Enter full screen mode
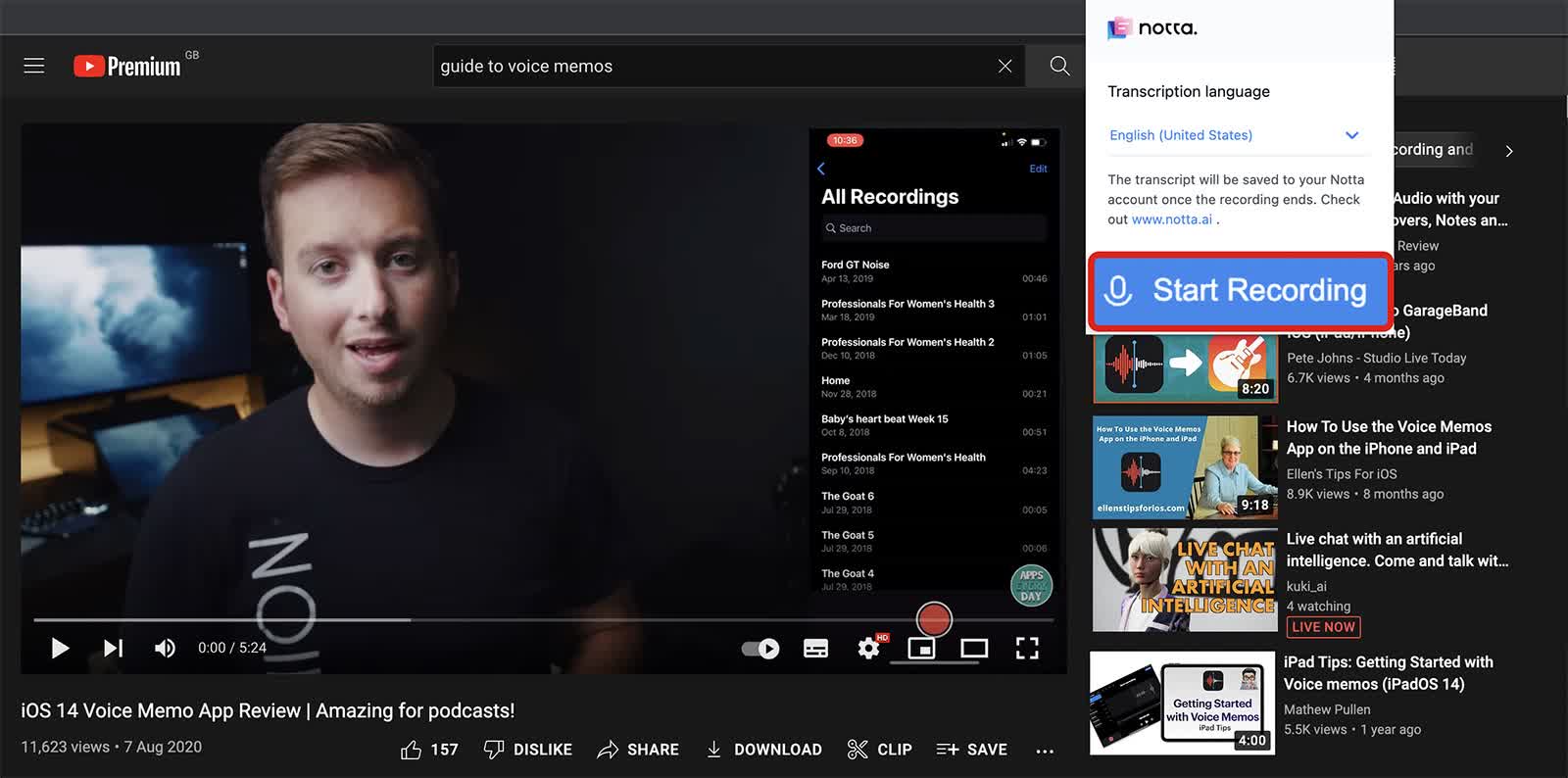The width and height of the screenshot is (1568, 778). click(x=1027, y=648)
